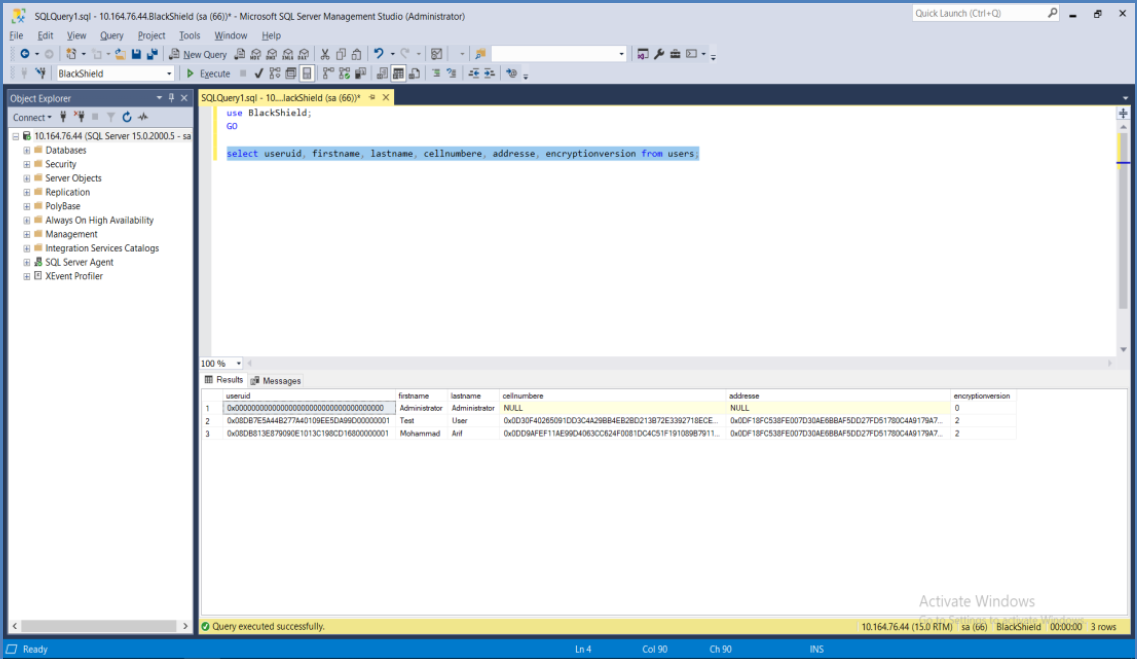The width and height of the screenshot is (1137, 659).
Task: Open the BlackShield database dropdown
Action: 169,73
